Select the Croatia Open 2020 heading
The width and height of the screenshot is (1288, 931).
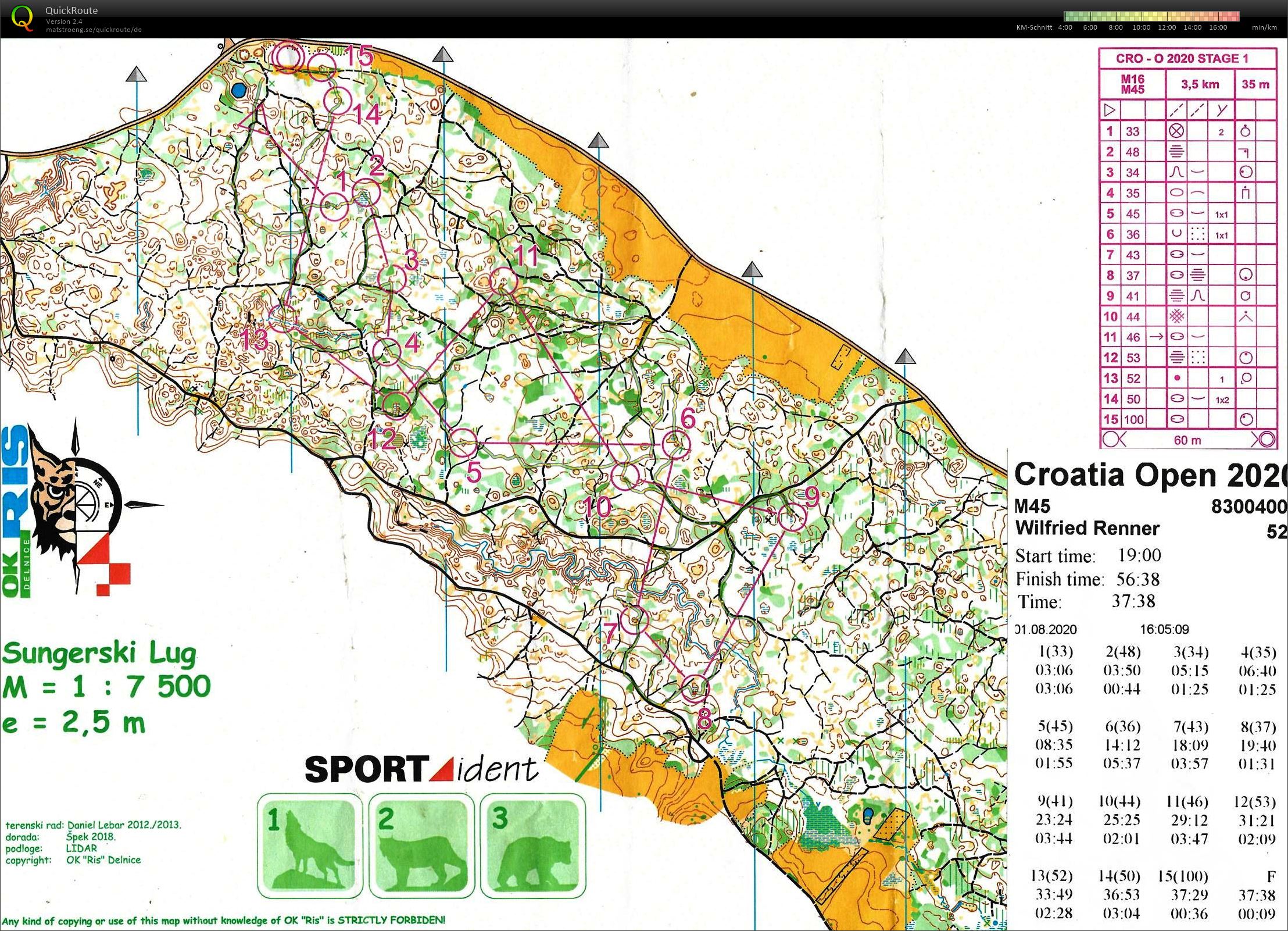click(1150, 475)
